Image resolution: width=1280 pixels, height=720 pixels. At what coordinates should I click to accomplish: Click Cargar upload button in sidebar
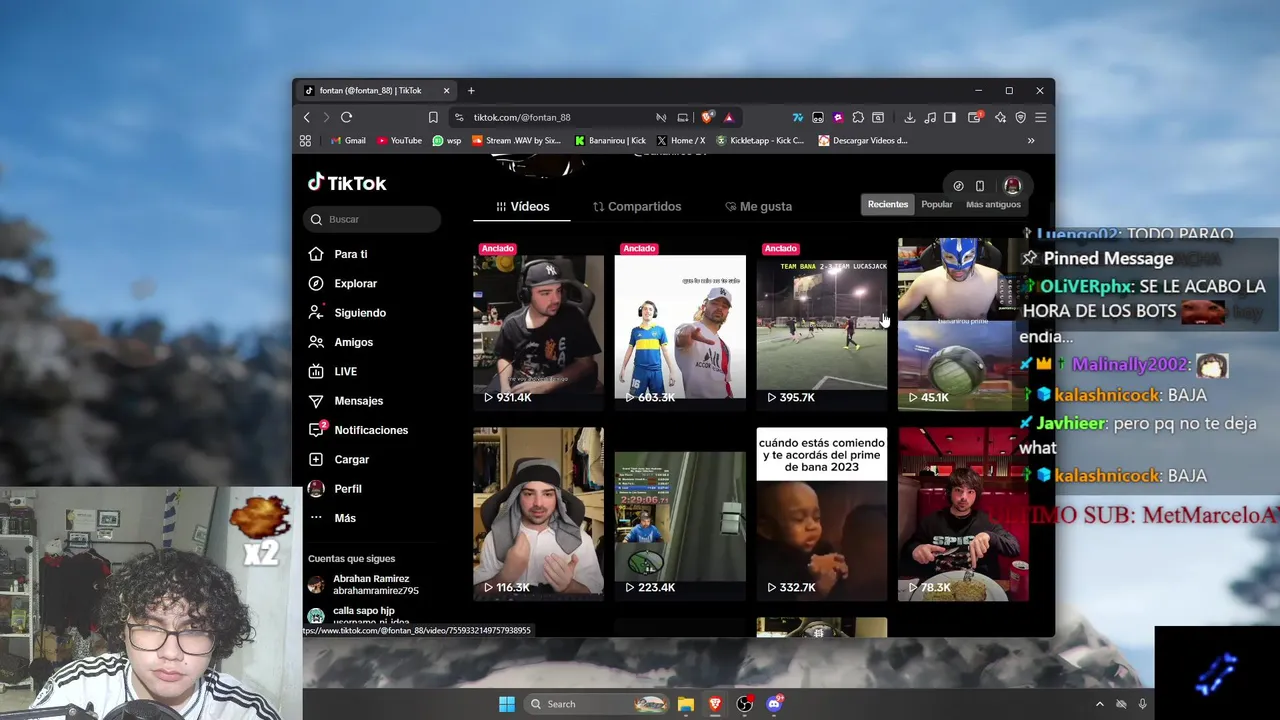coord(351,459)
